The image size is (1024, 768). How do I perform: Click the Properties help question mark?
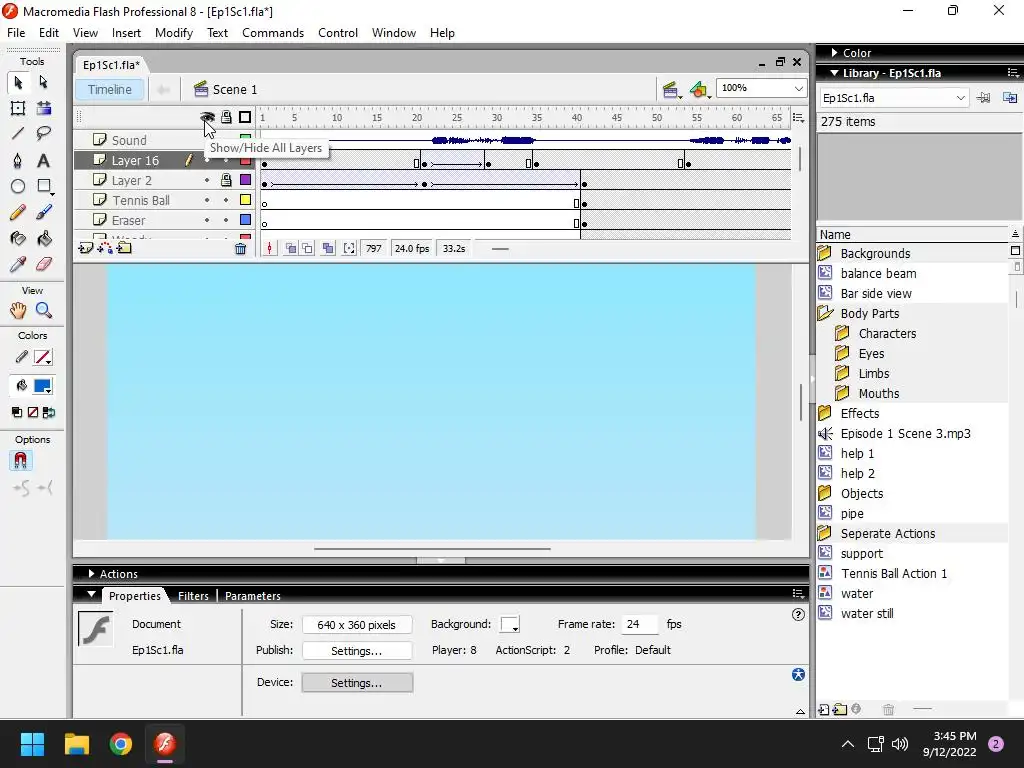[798, 615]
